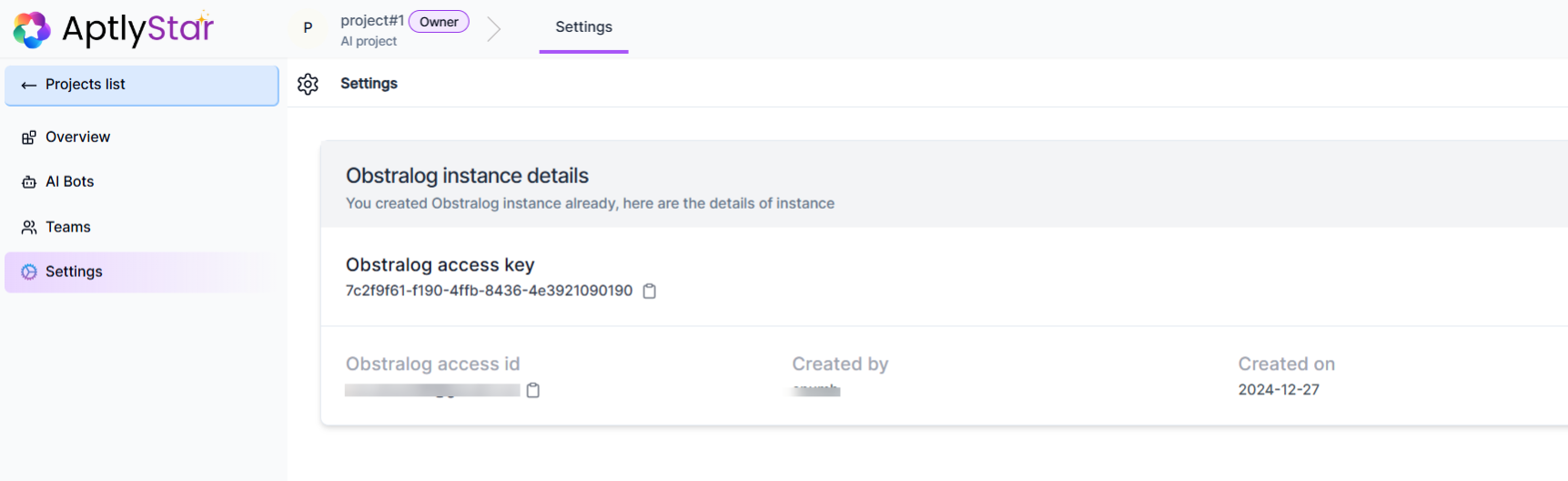Copy the Obstralog access id
The height and width of the screenshot is (481, 1568).
533,390
